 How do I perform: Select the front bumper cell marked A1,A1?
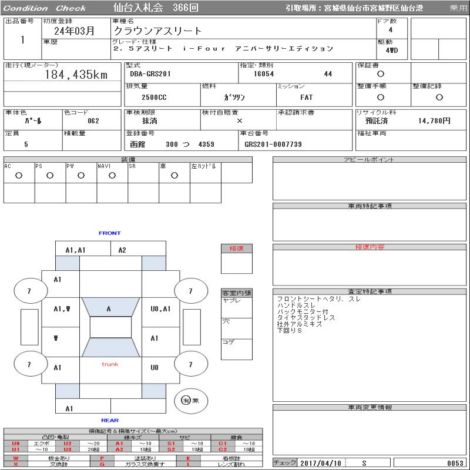83,249
